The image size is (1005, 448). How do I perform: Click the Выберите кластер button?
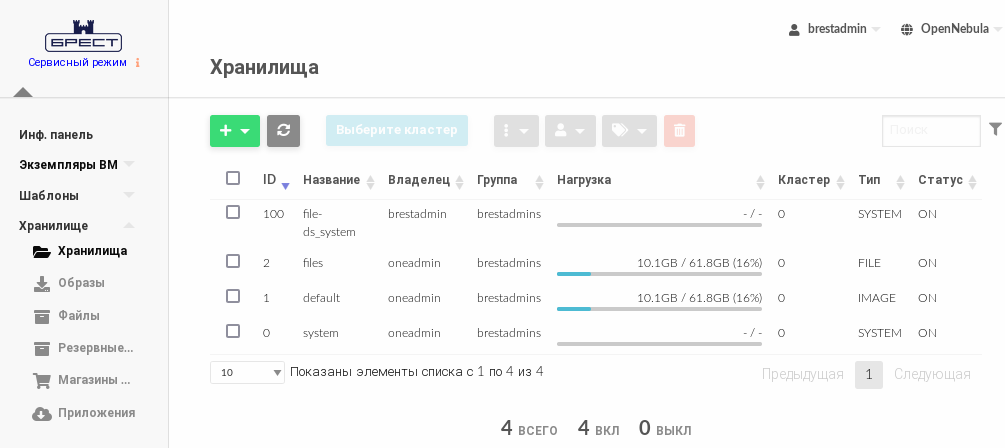pyautogui.click(x=396, y=131)
